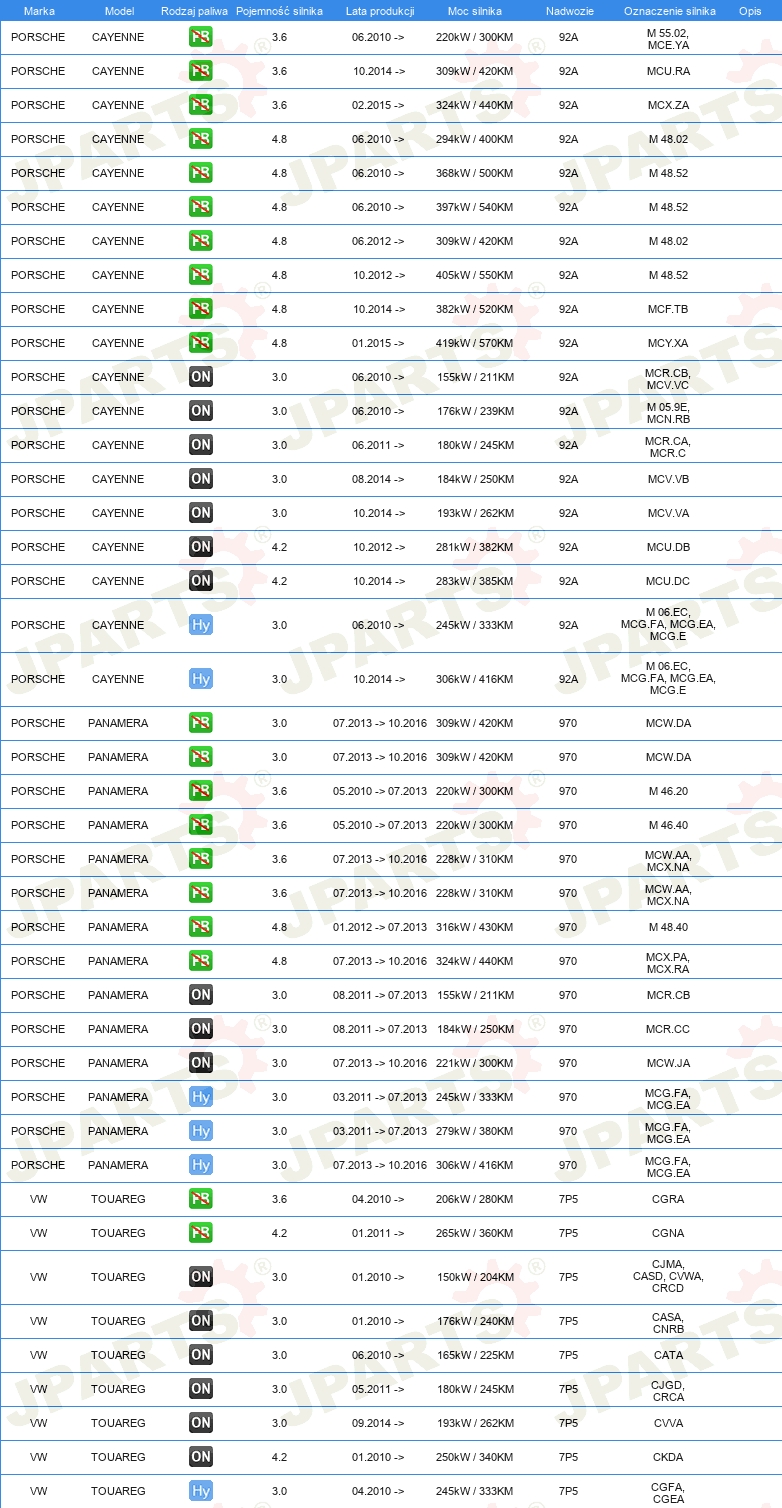
Task: Select the ON icon in the CASA, CNRB row
Action: coord(201,1321)
